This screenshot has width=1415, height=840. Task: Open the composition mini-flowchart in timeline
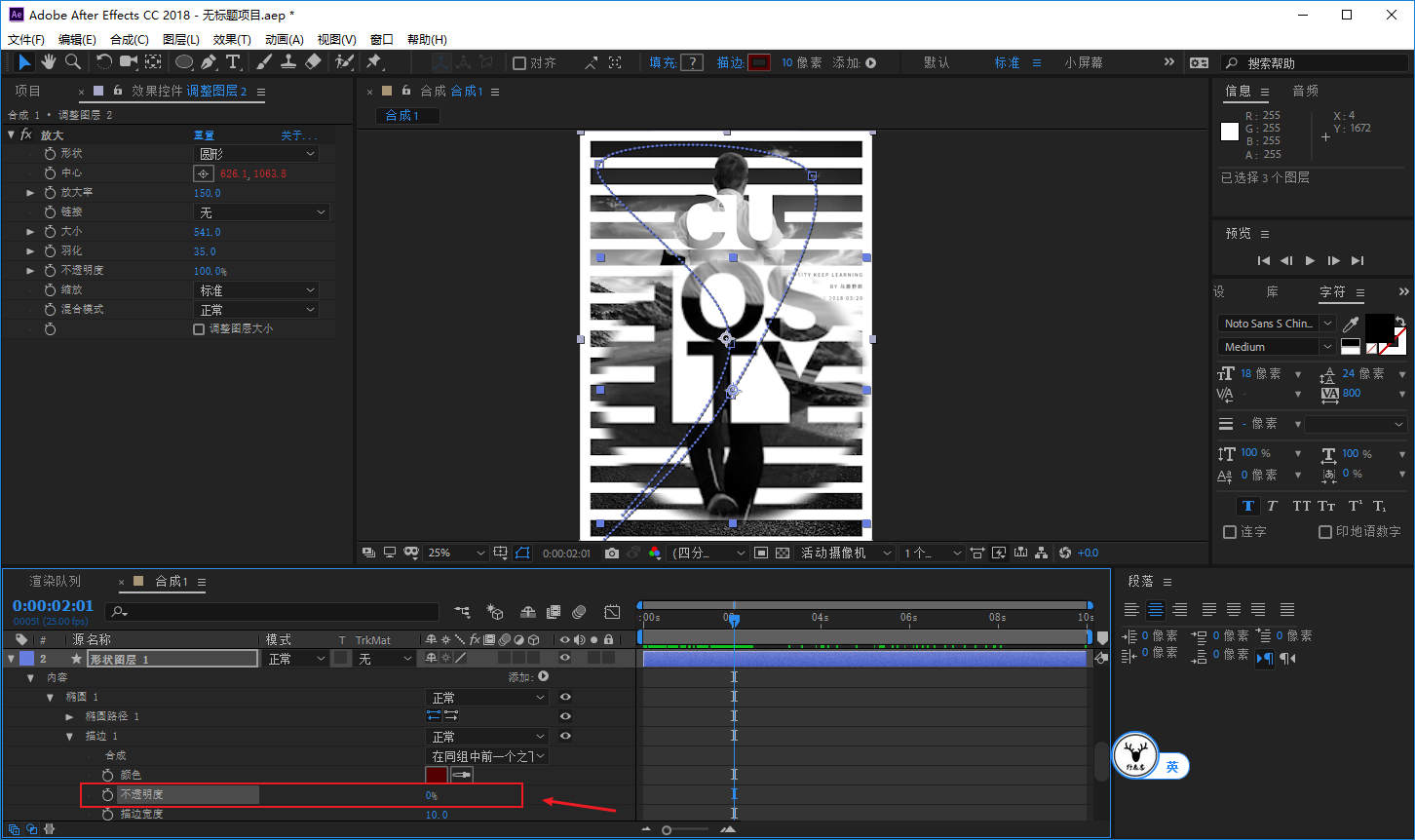click(463, 612)
